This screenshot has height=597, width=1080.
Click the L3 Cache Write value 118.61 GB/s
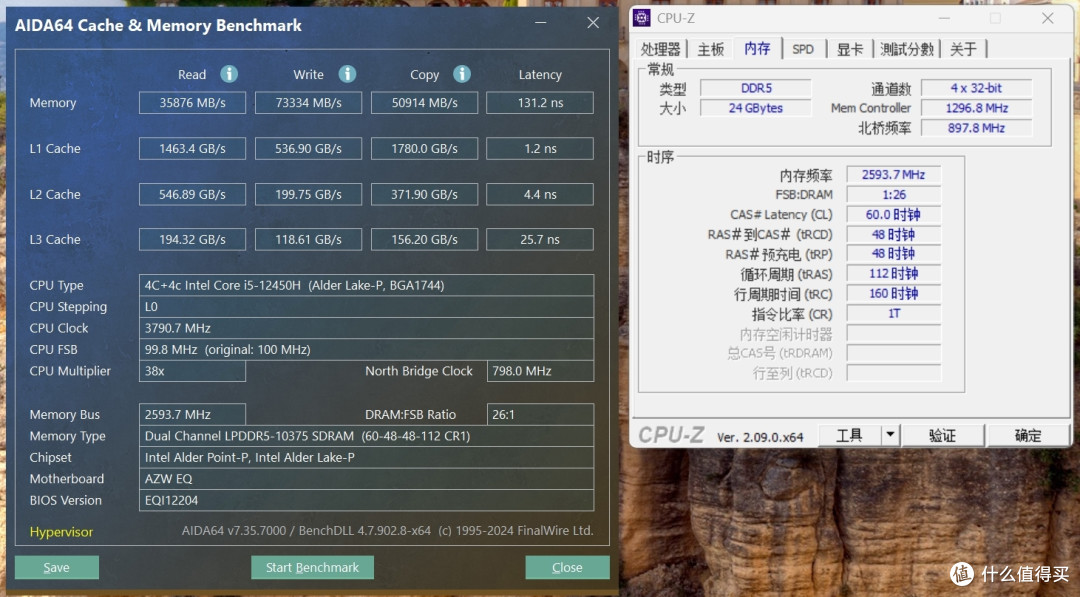(x=308, y=240)
